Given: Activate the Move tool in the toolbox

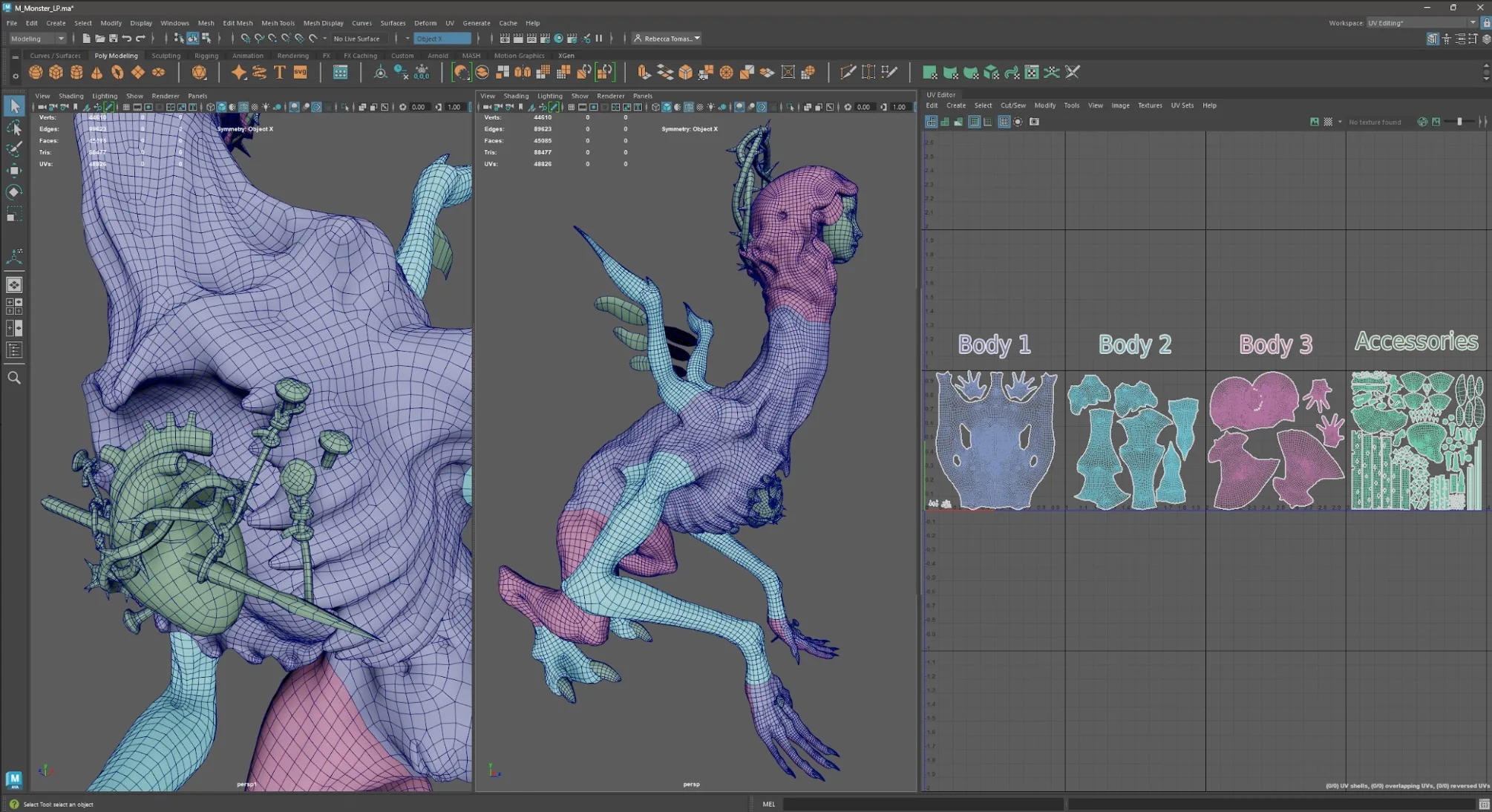Looking at the screenshot, I should 14,170.
